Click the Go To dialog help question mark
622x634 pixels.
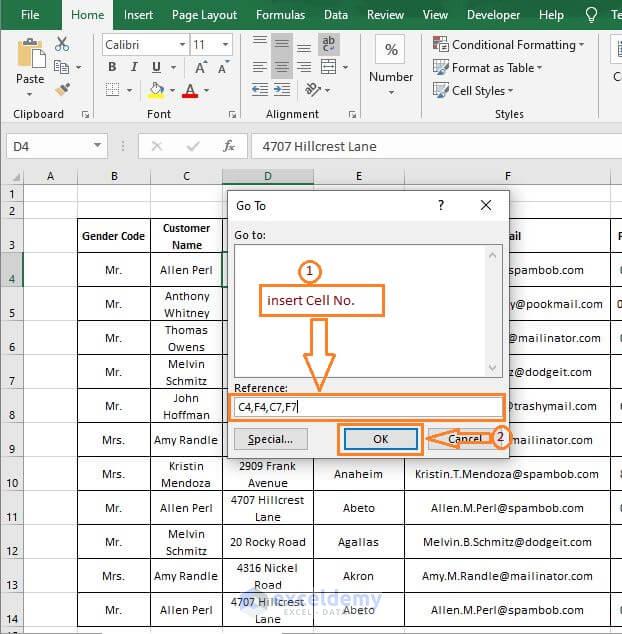[x=441, y=205]
